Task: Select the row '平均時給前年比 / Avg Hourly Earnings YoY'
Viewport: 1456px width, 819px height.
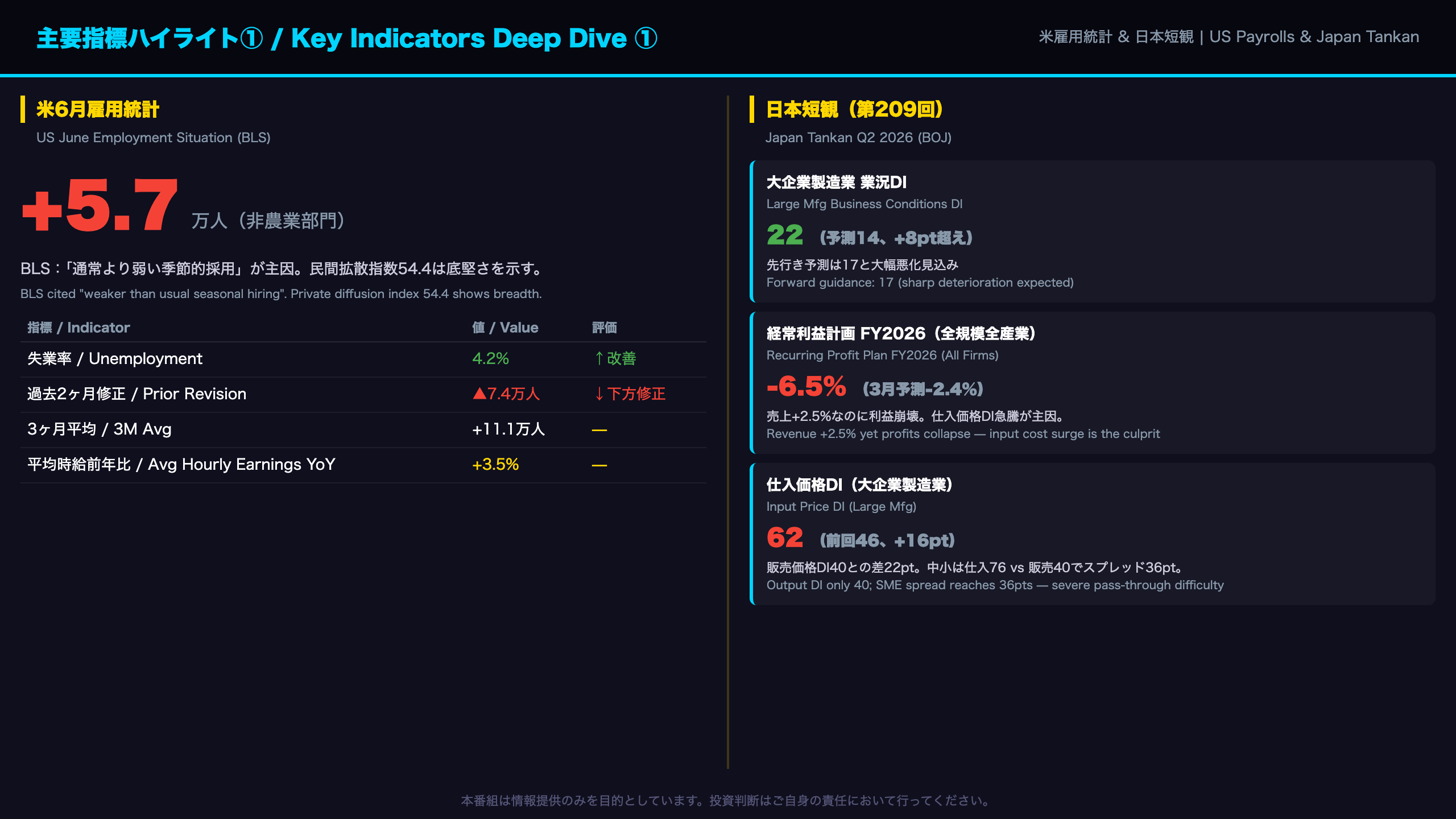Action: click(363, 465)
